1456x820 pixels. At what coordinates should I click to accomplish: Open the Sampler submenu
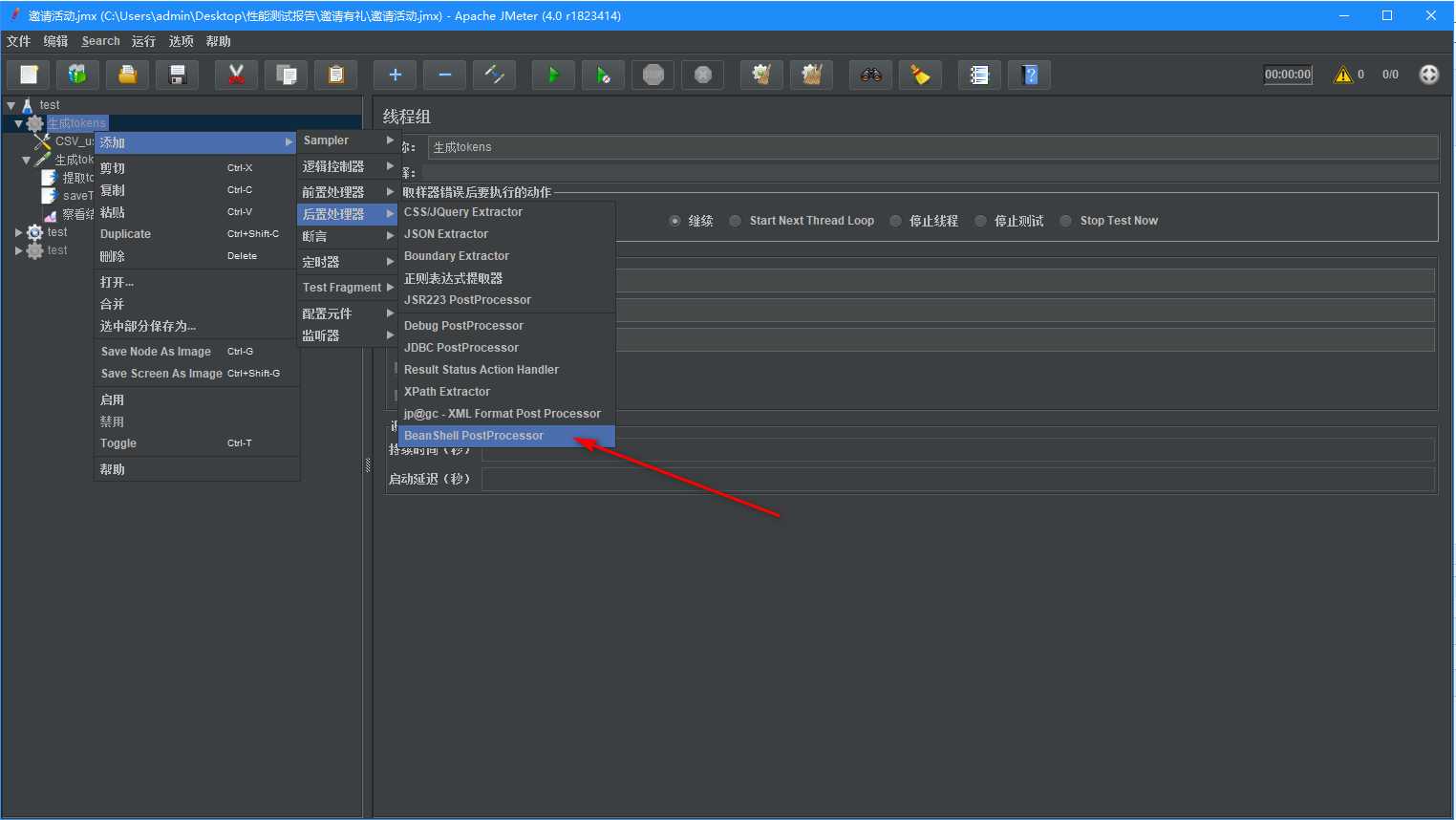pyautogui.click(x=348, y=140)
